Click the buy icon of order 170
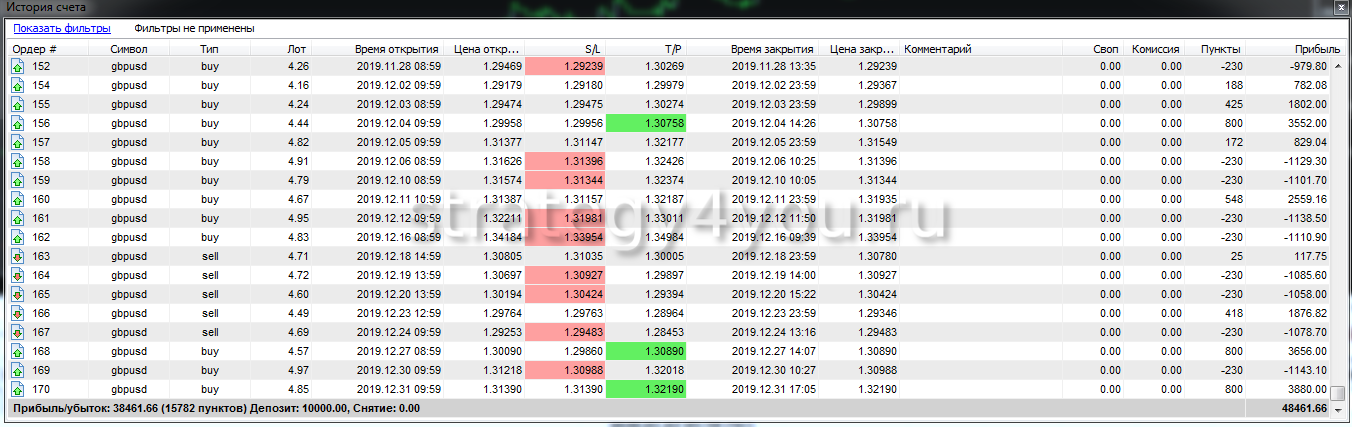The height and width of the screenshot is (427, 1352). click(17, 389)
